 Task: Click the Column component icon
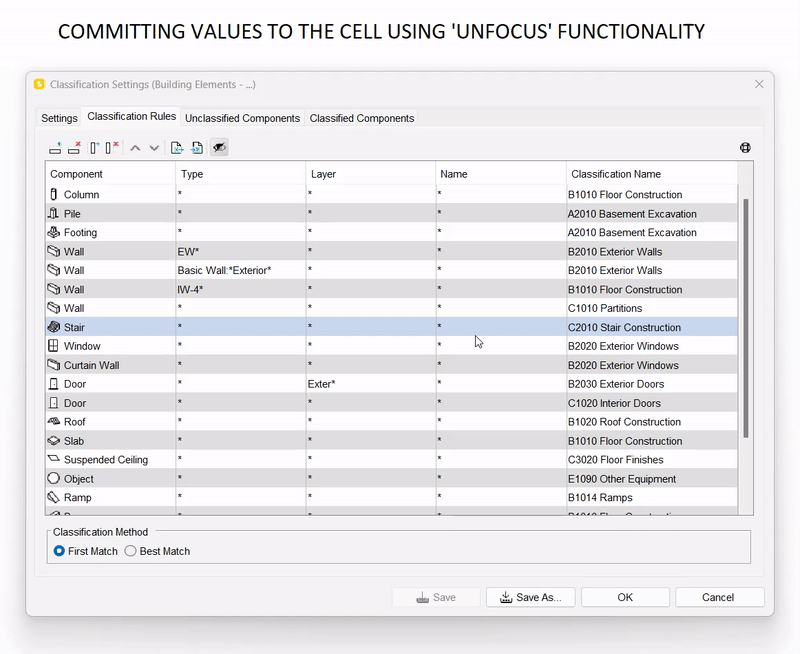pyautogui.click(x=54, y=194)
